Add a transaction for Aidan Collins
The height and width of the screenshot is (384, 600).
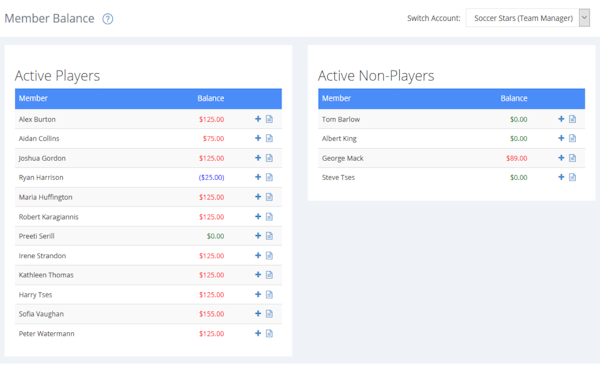click(258, 138)
